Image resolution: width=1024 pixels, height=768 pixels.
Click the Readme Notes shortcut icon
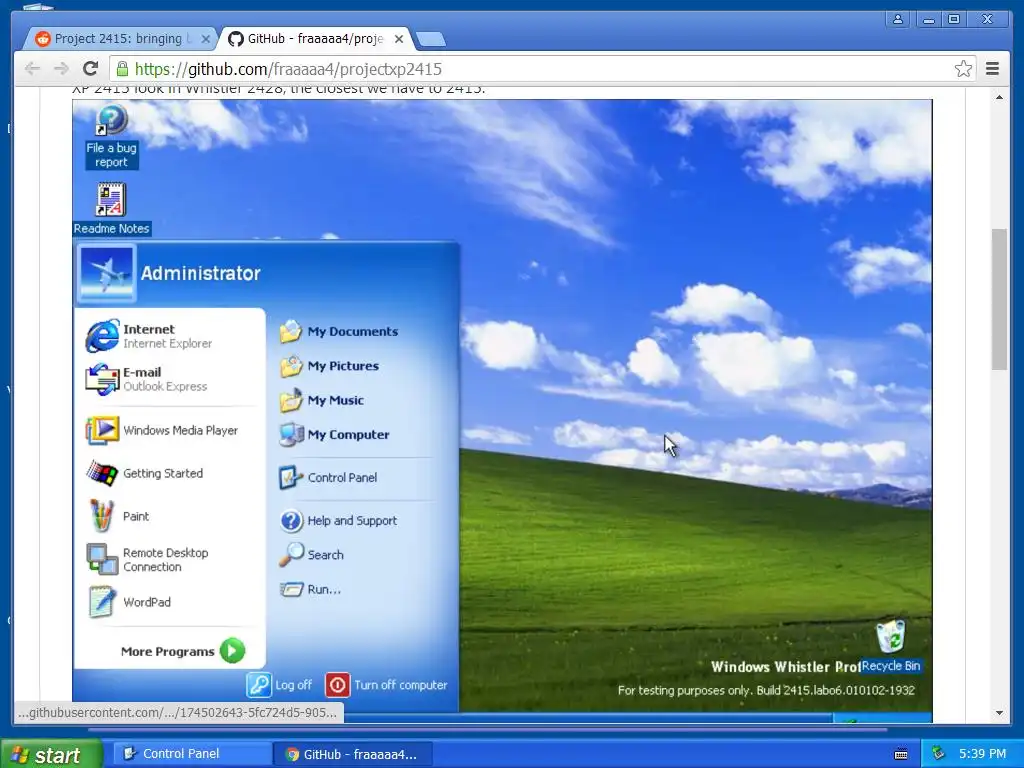click(111, 199)
